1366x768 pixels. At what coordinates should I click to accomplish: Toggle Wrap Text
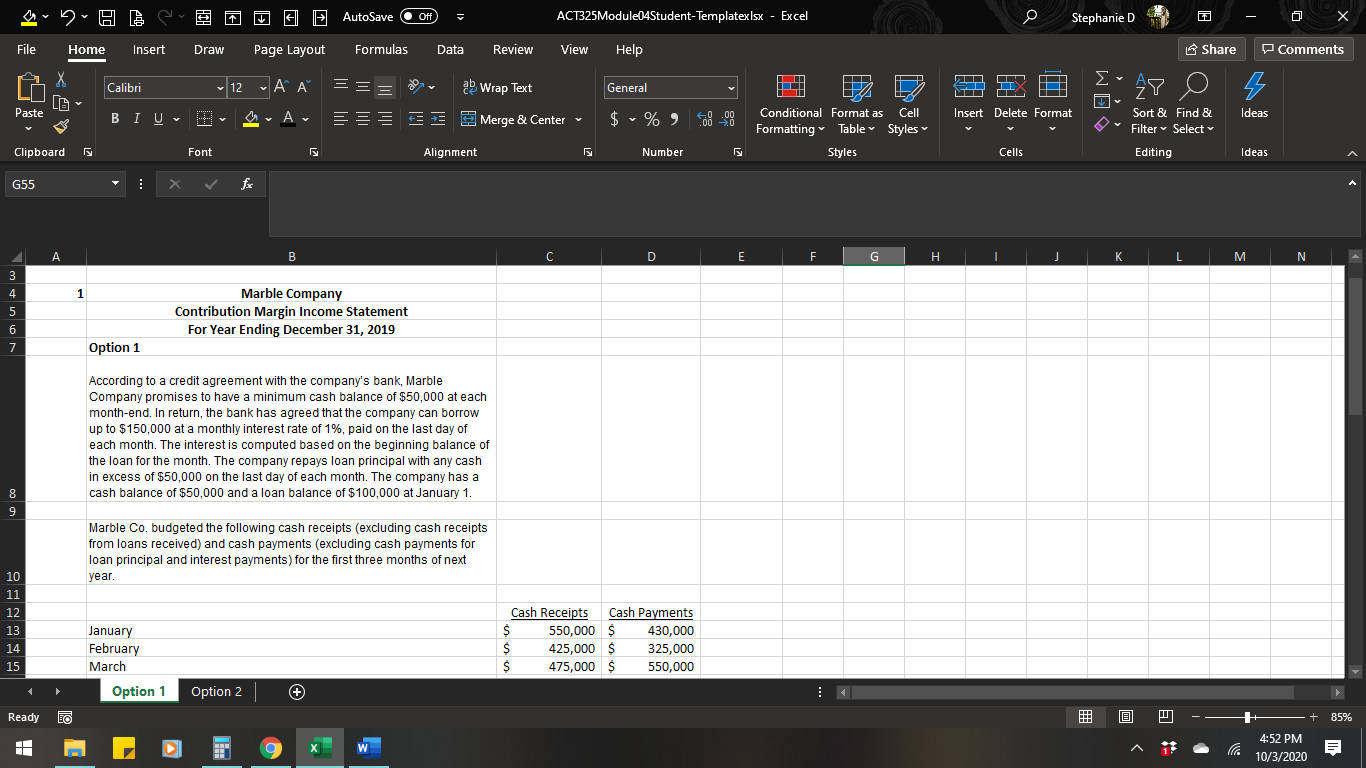coord(497,88)
